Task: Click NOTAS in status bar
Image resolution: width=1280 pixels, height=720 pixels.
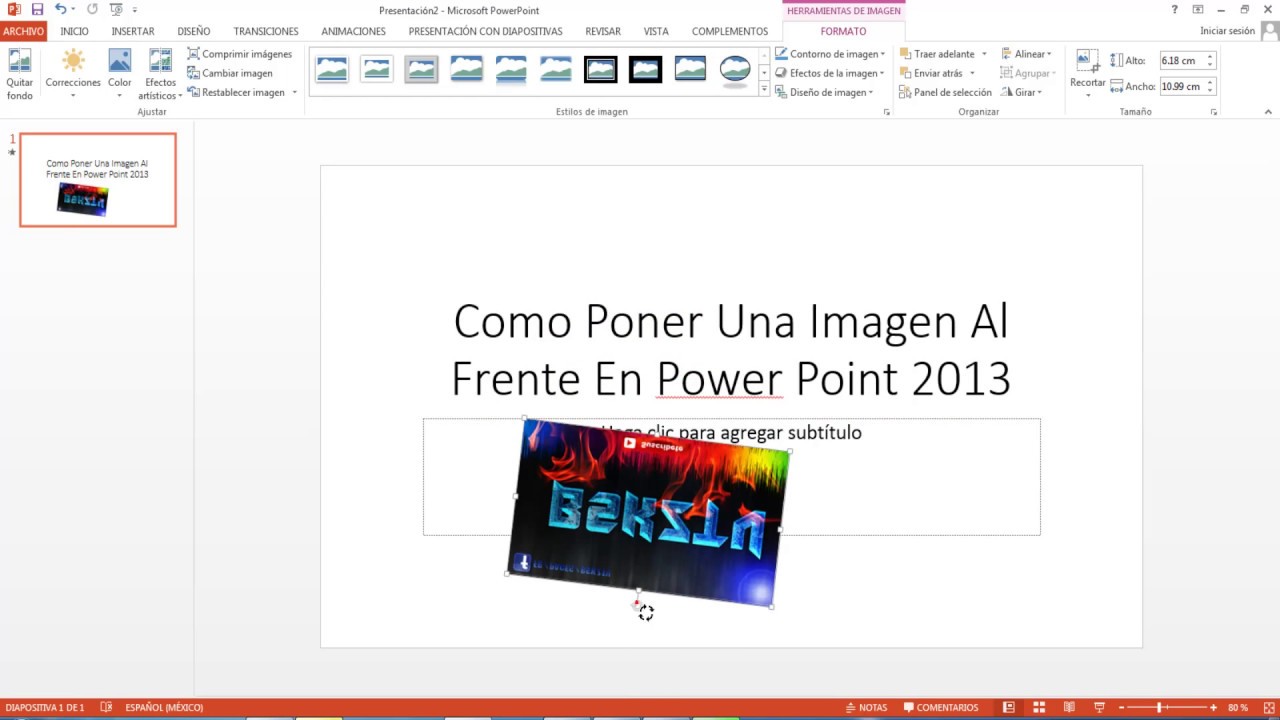Action: coord(866,708)
